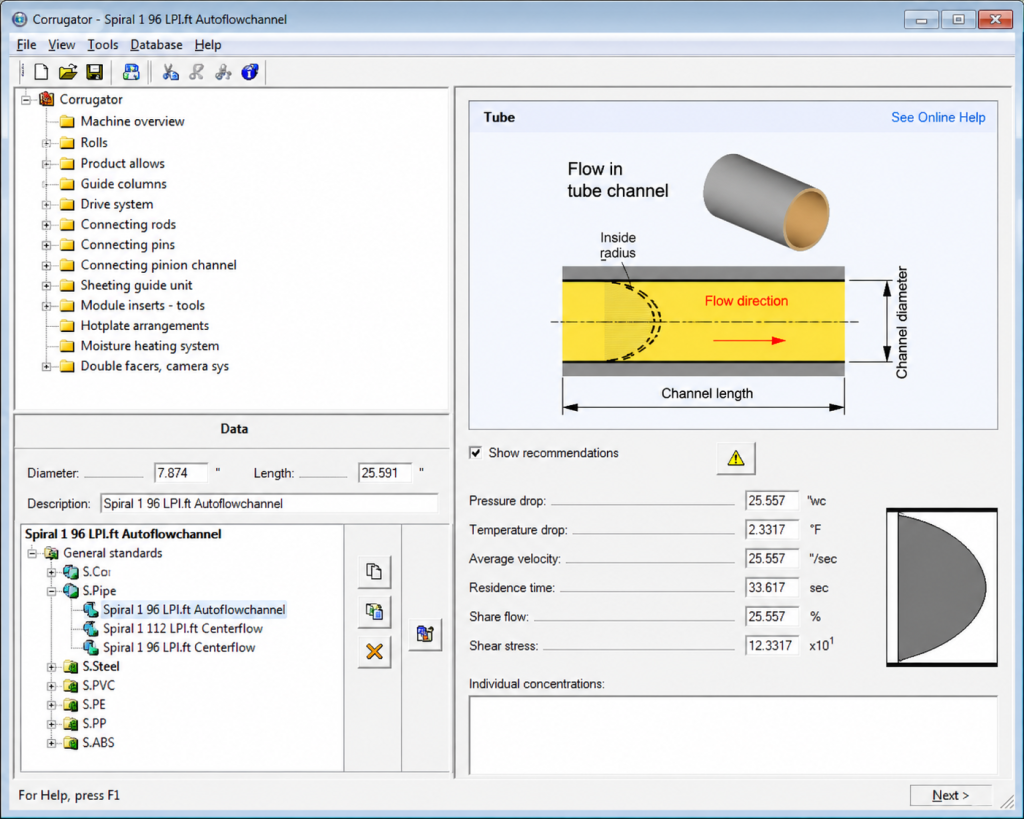This screenshot has width=1024, height=819.
Task: Click the Description text field
Action: [269, 504]
